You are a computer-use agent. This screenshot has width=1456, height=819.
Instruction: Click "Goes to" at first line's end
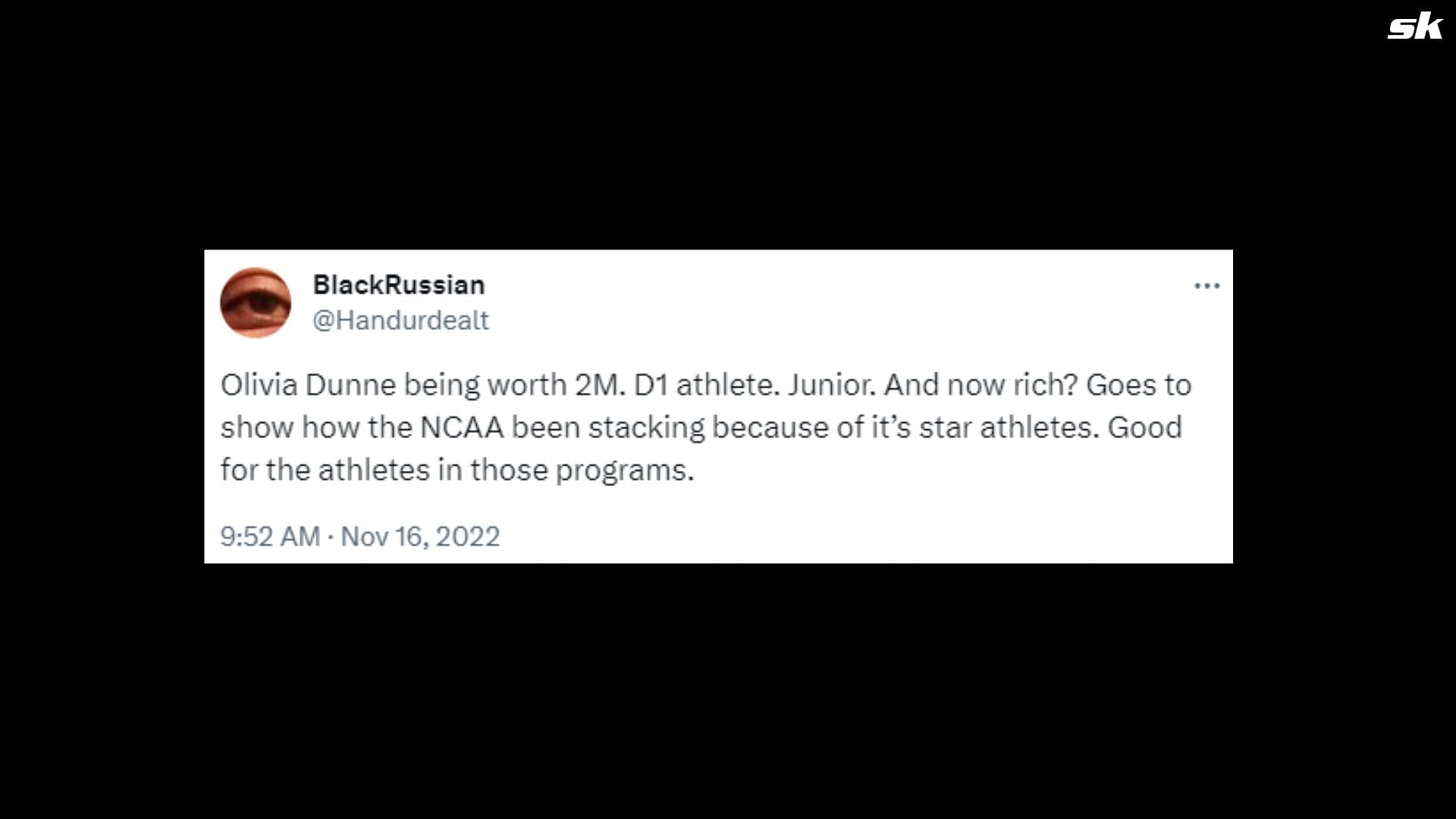coord(1138,385)
